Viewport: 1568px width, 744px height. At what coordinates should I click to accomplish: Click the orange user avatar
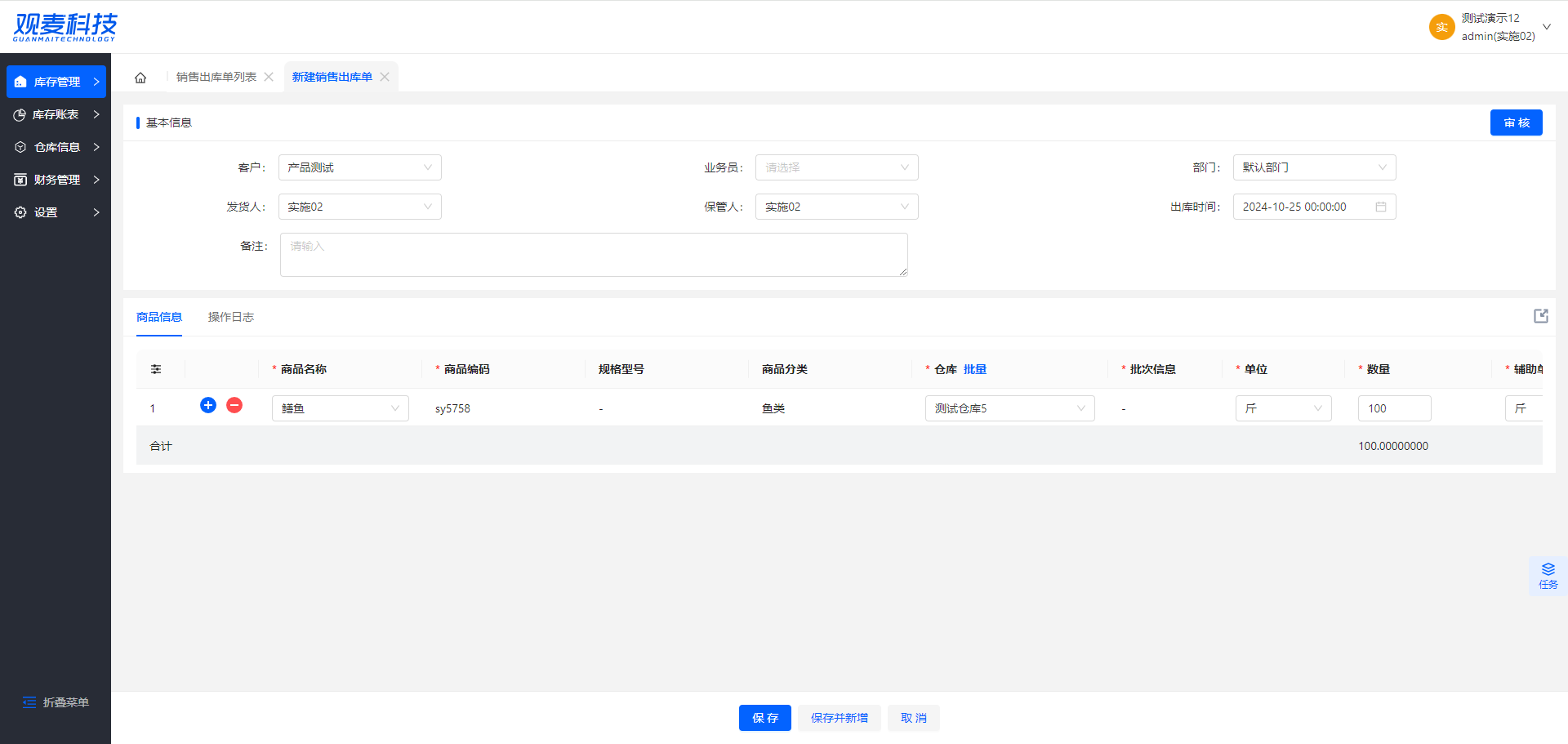click(x=1442, y=27)
